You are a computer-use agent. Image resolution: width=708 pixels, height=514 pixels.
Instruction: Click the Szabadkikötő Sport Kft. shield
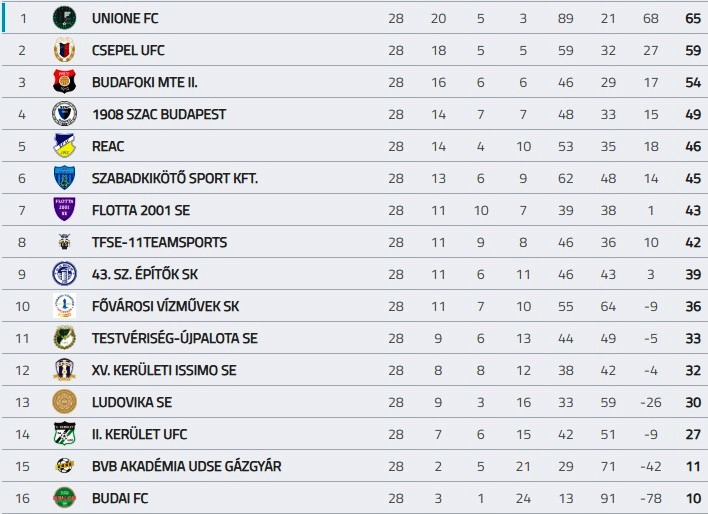(64, 178)
